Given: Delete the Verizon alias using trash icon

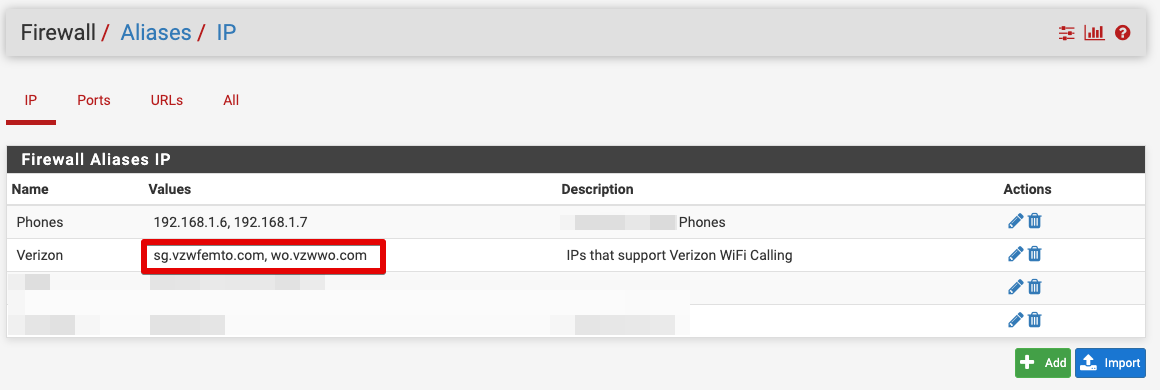Looking at the screenshot, I should click(x=1035, y=254).
